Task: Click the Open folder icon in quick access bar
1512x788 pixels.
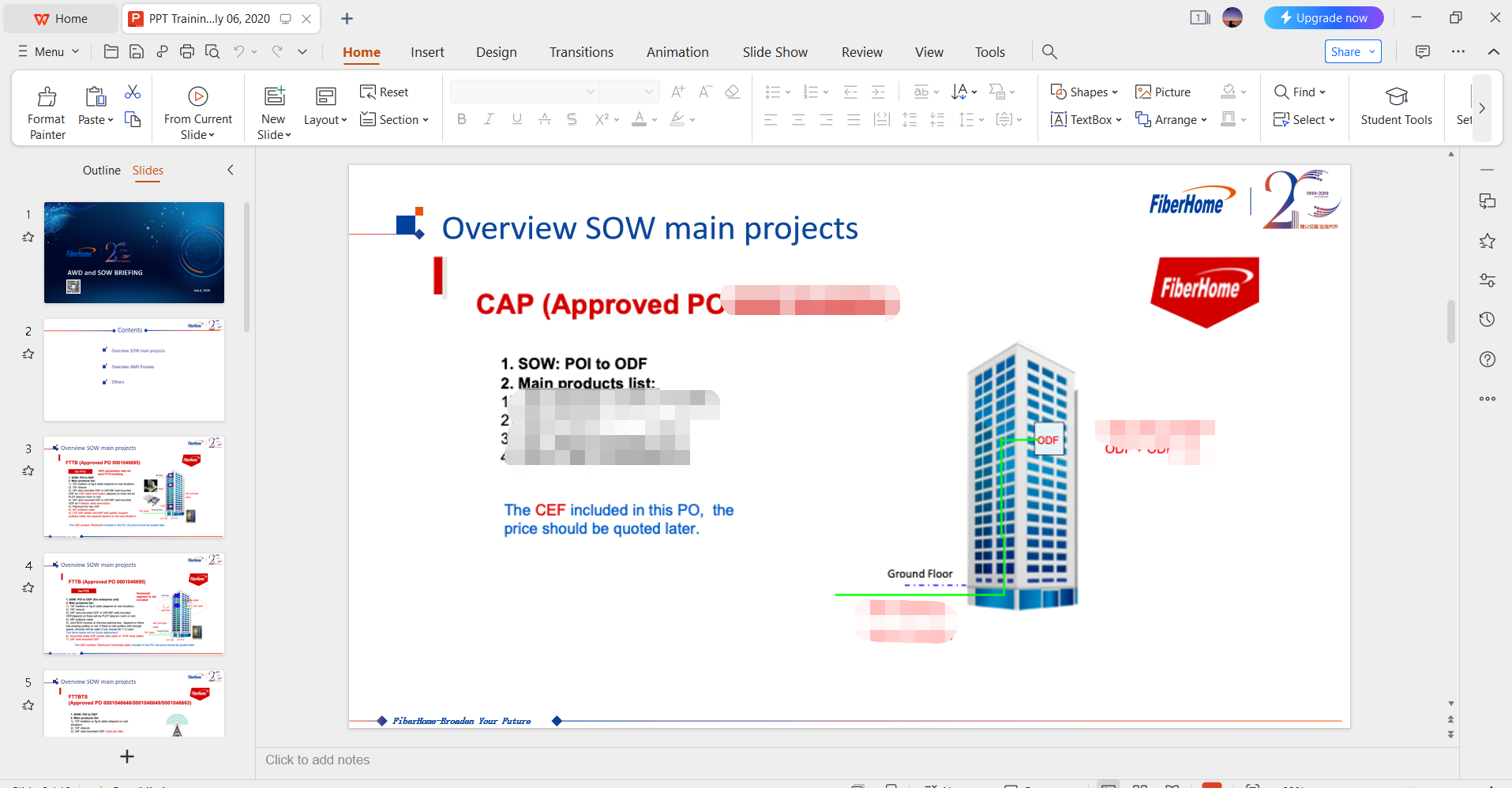Action: [x=111, y=51]
